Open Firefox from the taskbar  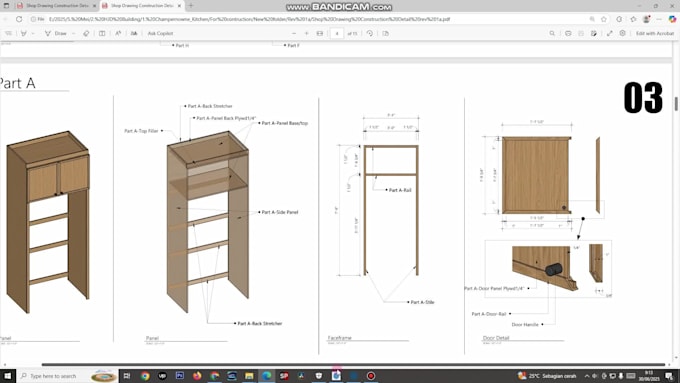pyautogui.click(x=197, y=376)
